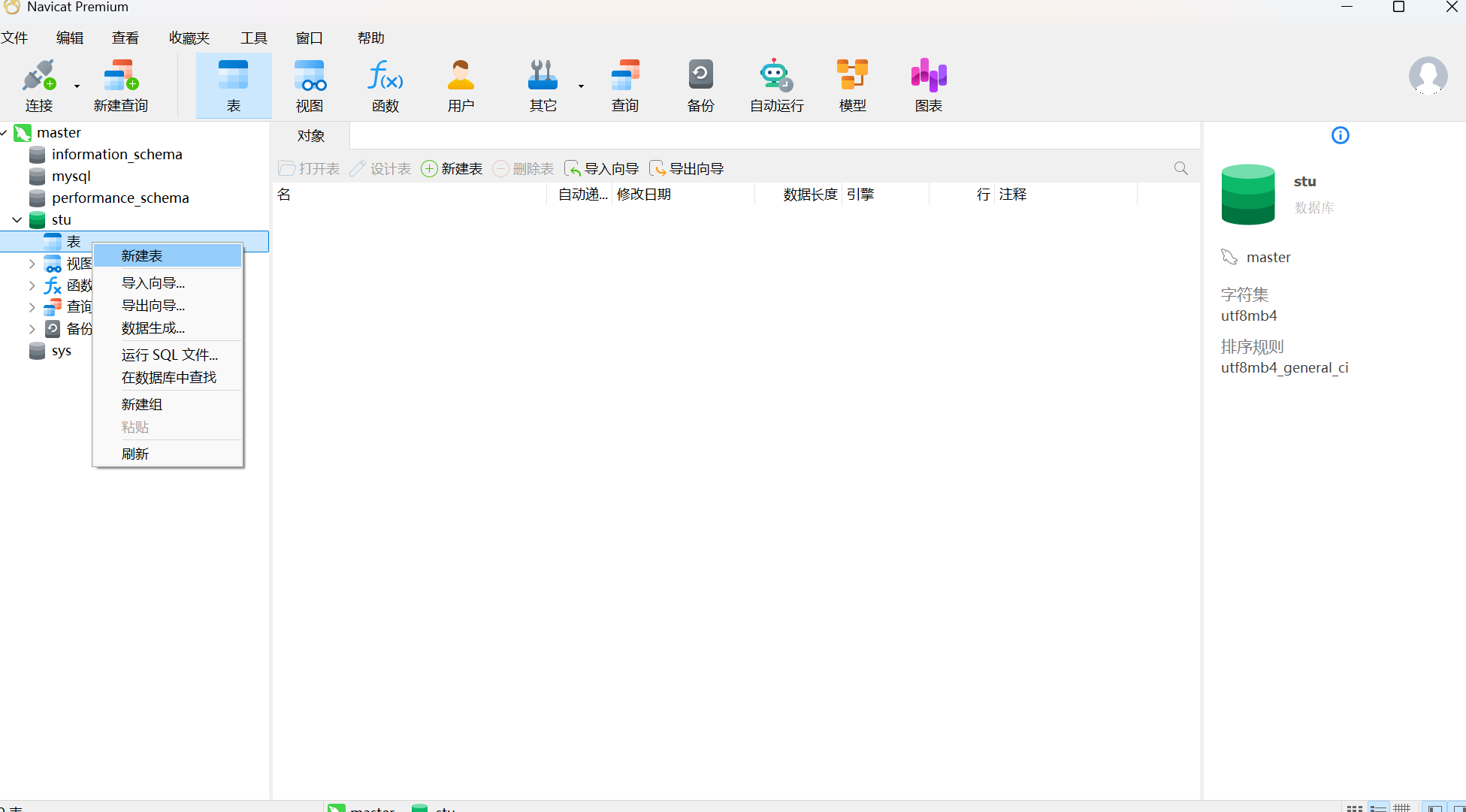The image size is (1466, 812).
Task: Choose 运行 SQL 文件... from context menu
Action: (170, 355)
